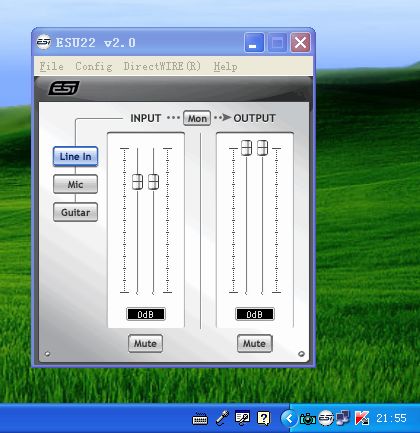
Task: Open the File menu
Action: [52, 66]
